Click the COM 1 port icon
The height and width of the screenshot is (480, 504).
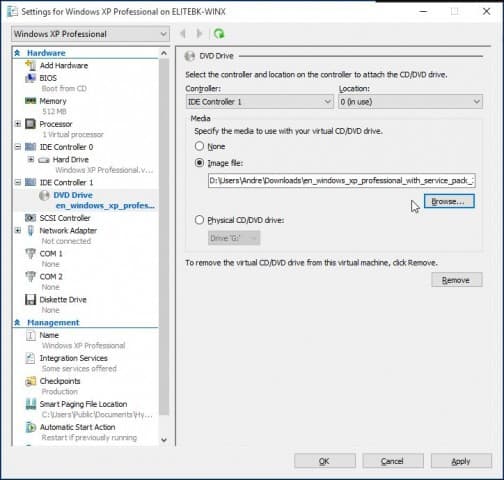[x=30, y=253]
